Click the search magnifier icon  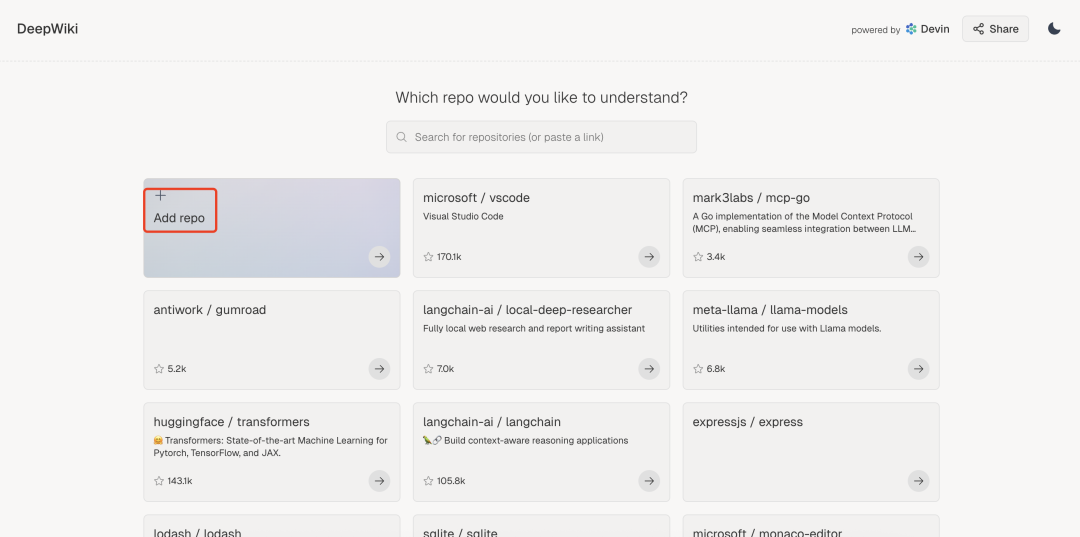click(x=402, y=137)
